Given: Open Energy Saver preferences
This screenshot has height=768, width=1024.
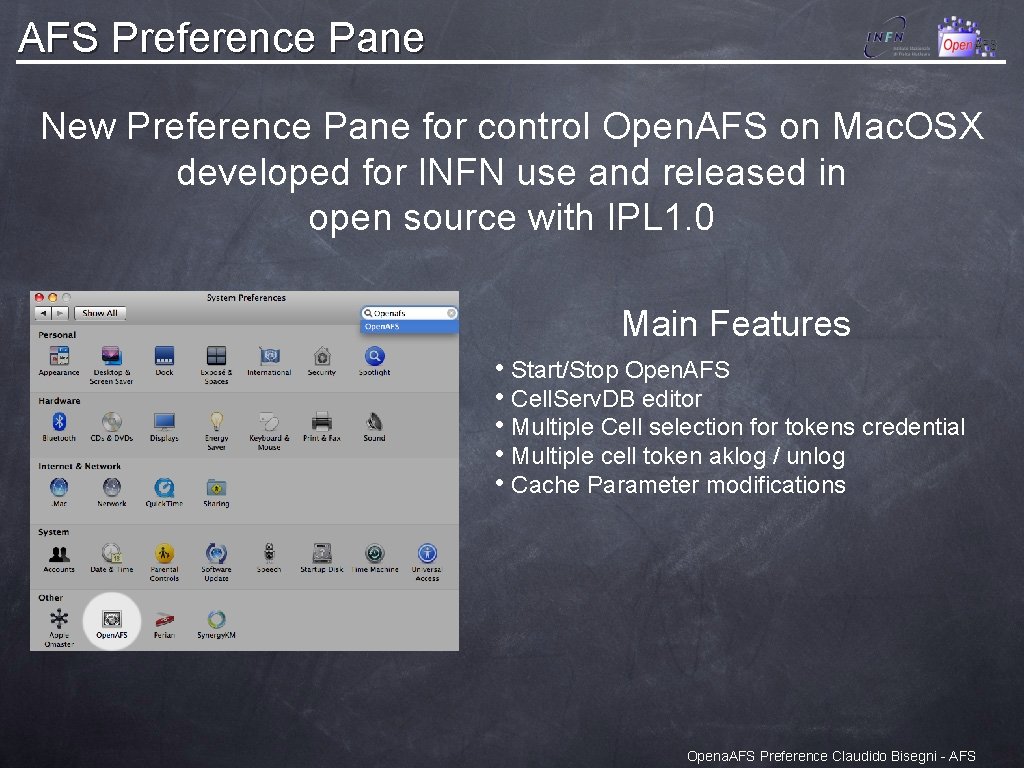Looking at the screenshot, I should [216, 430].
